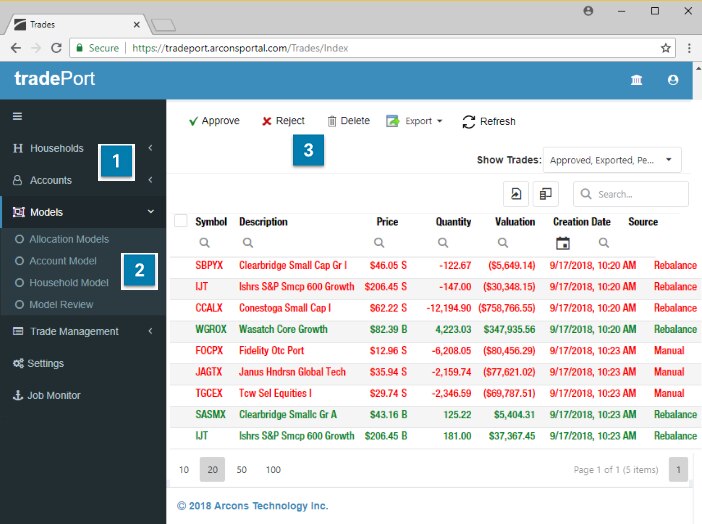The width and height of the screenshot is (702, 524).
Task: Click the Price column filter search icon
Action: (x=379, y=243)
